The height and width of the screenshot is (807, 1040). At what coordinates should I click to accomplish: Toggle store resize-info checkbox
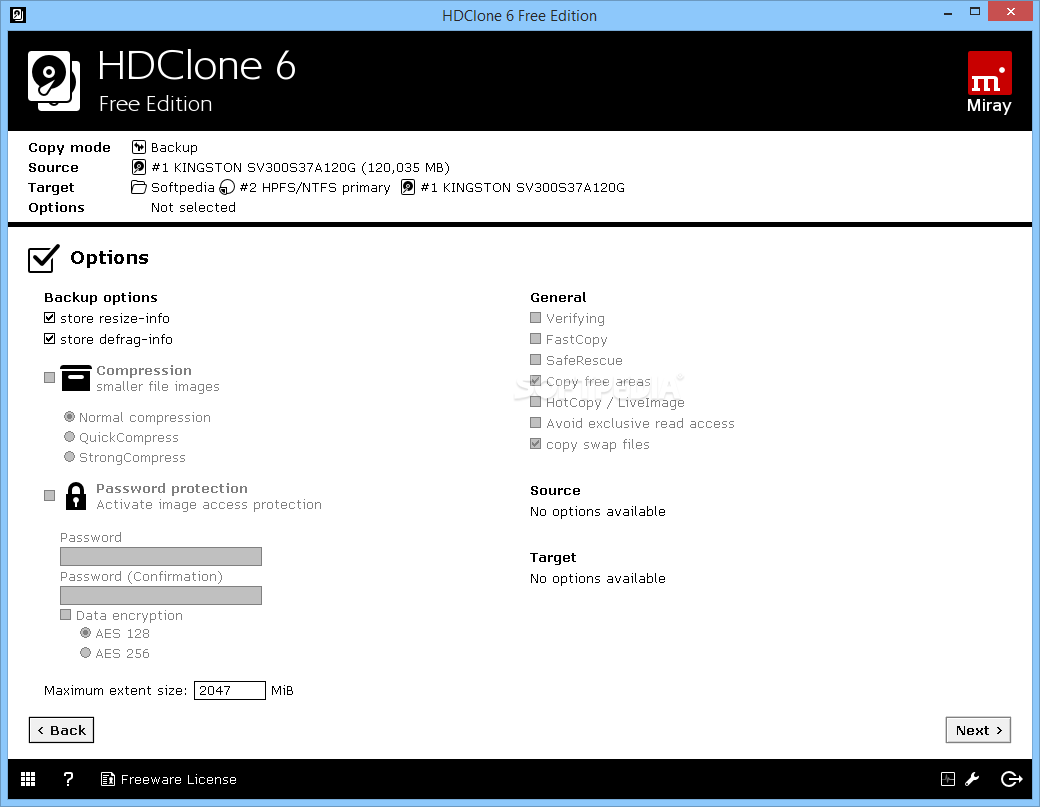pyautogui.click(x=50, y=318)
